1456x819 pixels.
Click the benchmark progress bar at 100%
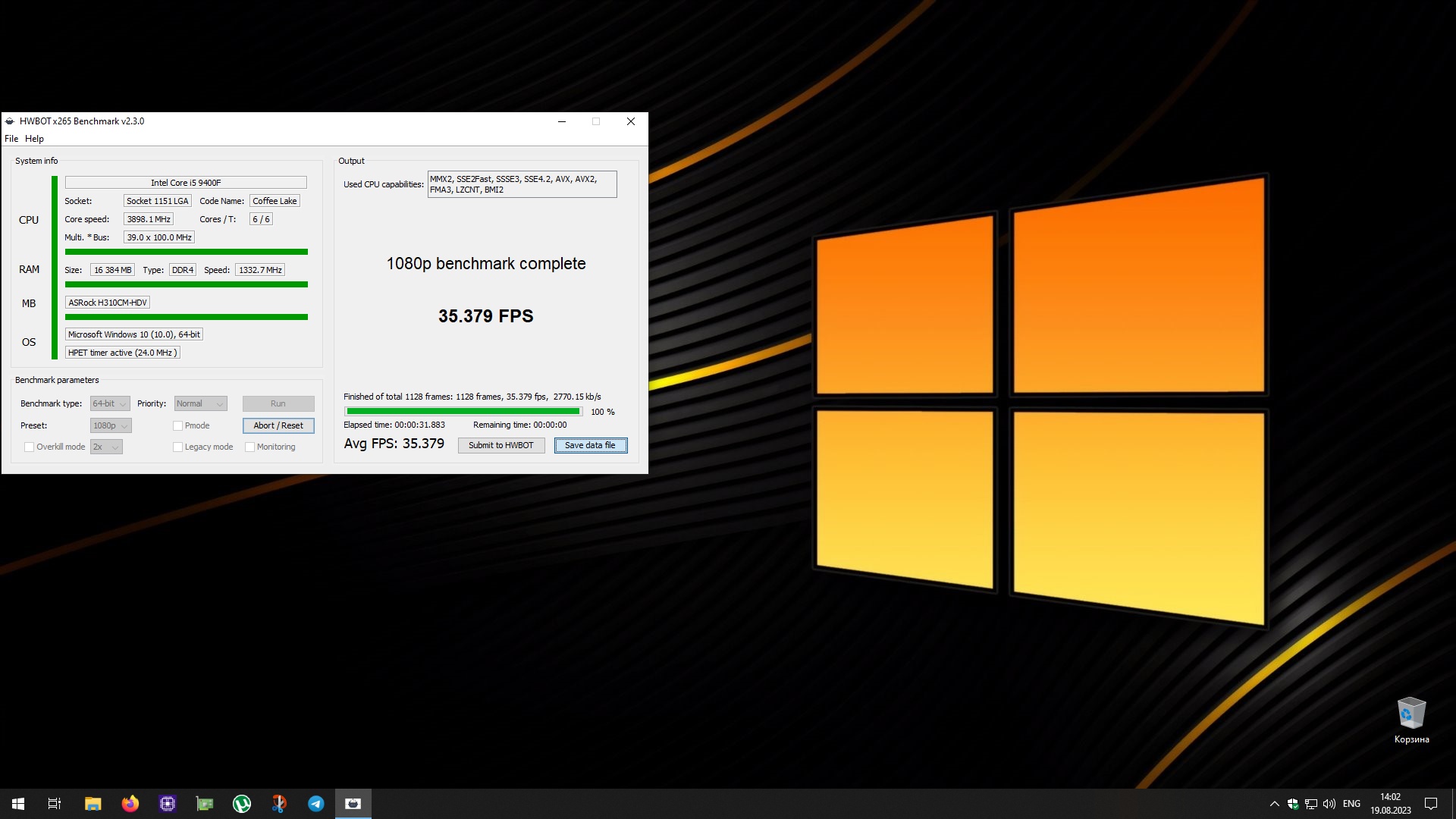point(463,412)
